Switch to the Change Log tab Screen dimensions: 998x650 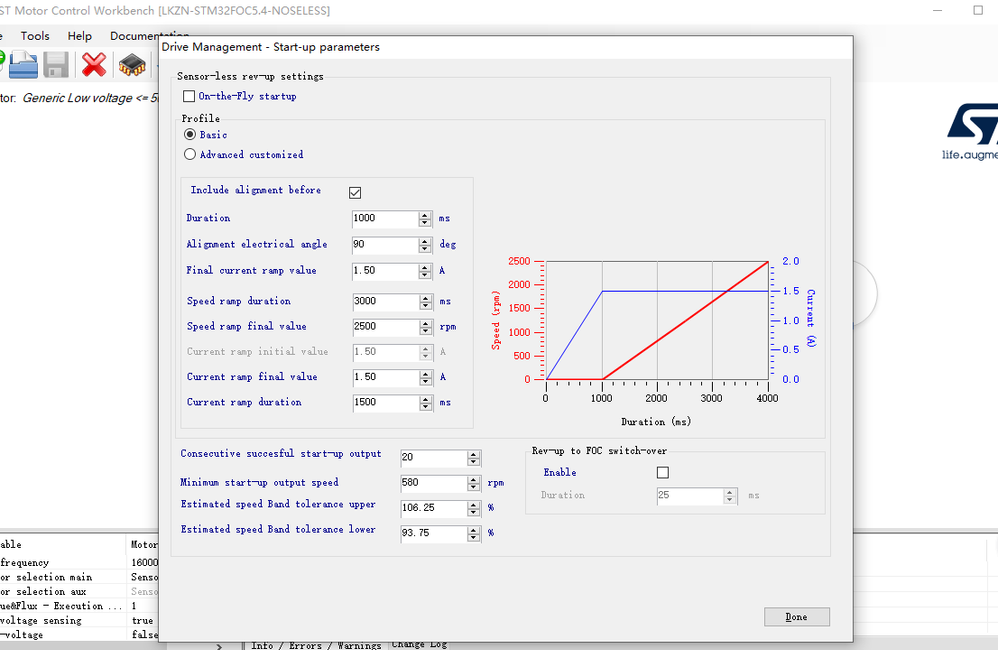pyautogui.click(x=419, y=644)
